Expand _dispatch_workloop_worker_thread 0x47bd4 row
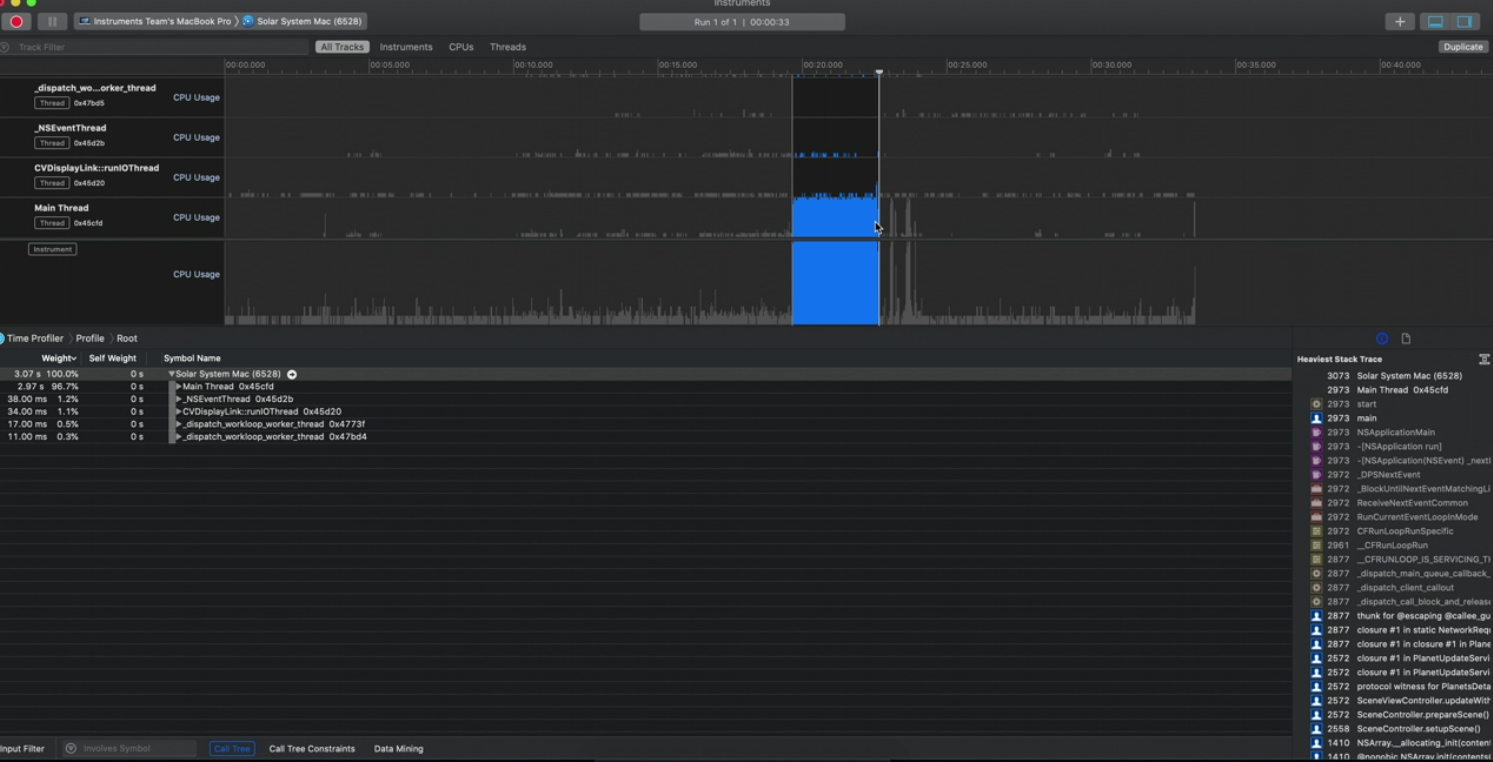This screenshot has height=762, width=1493. click(x=179, y=437)
